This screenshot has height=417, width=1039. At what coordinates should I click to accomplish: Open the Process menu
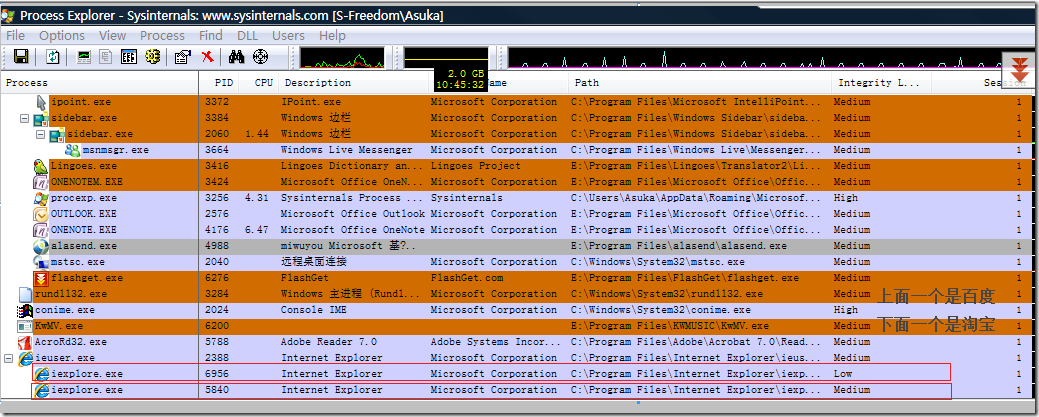162,36
